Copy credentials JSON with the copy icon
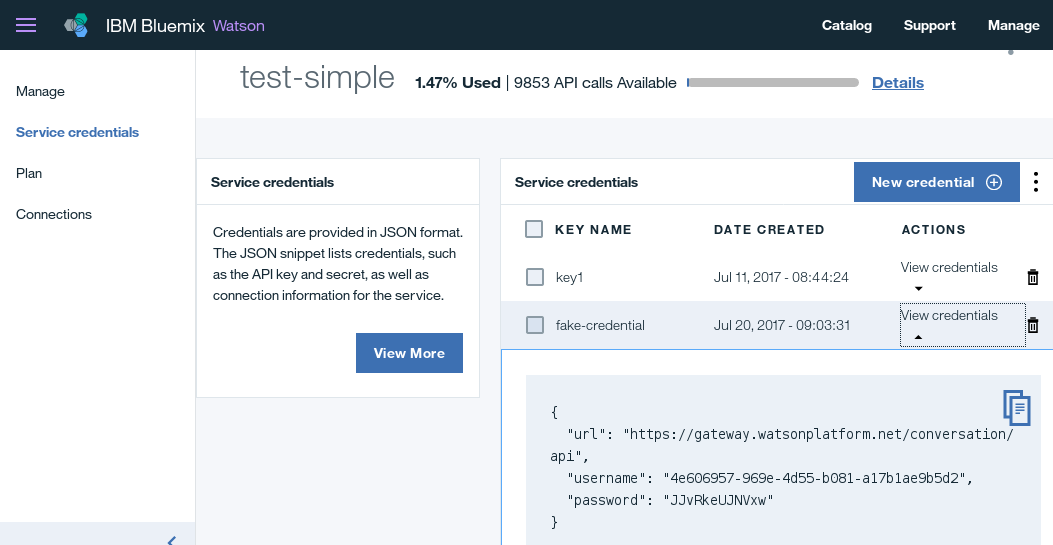Viewport: 1053px width, 545px height. coord(1017,407)
